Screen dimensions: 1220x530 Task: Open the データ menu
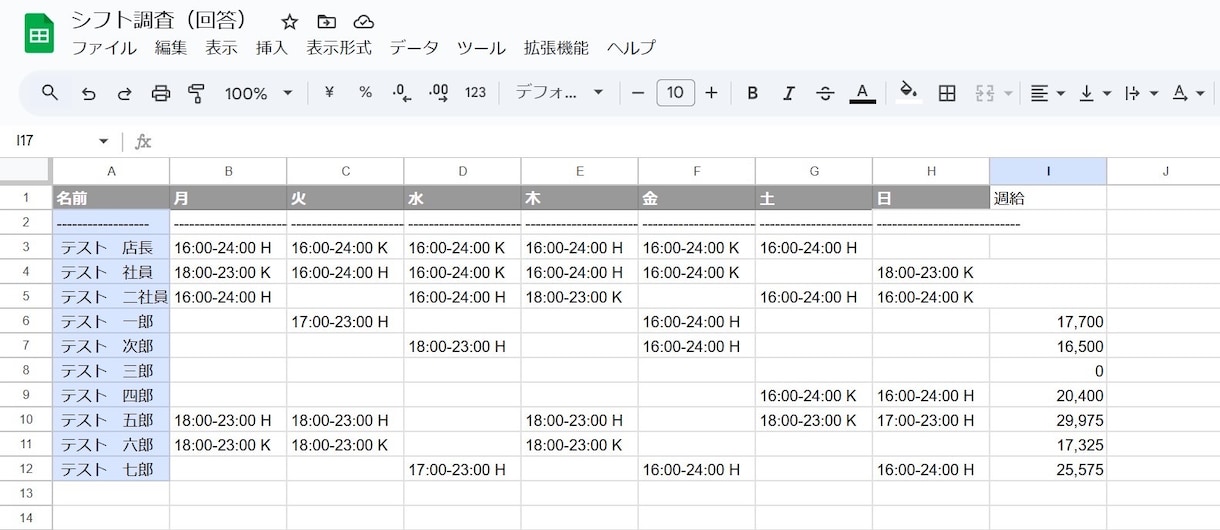pos(414,47)
